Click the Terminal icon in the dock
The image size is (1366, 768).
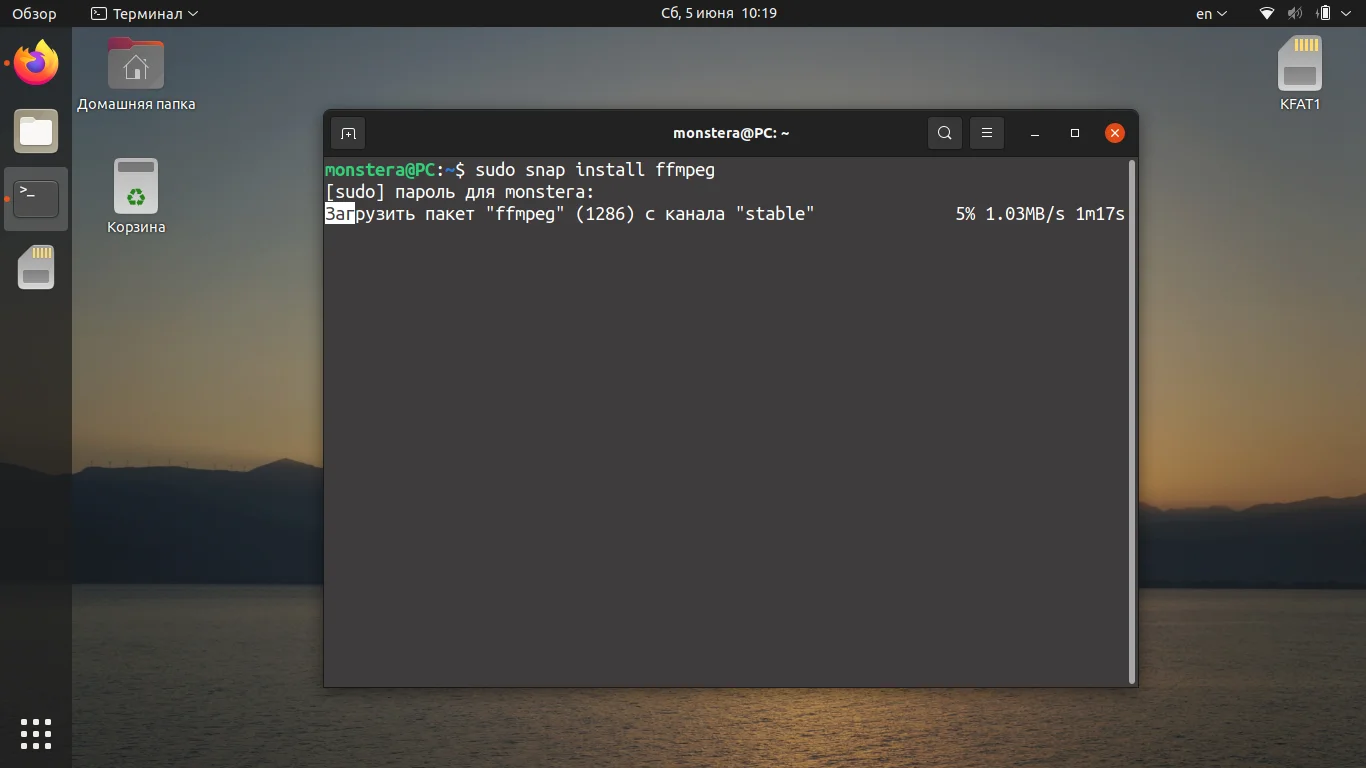[x=35, y=198]
